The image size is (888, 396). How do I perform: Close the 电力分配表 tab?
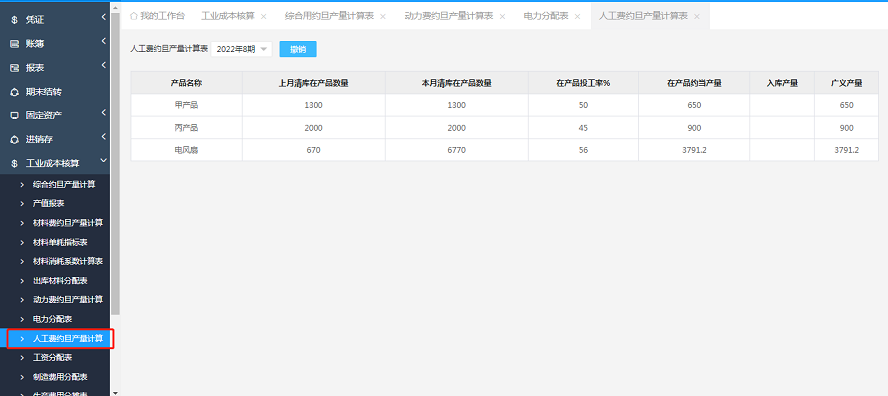tap(577, 16)
